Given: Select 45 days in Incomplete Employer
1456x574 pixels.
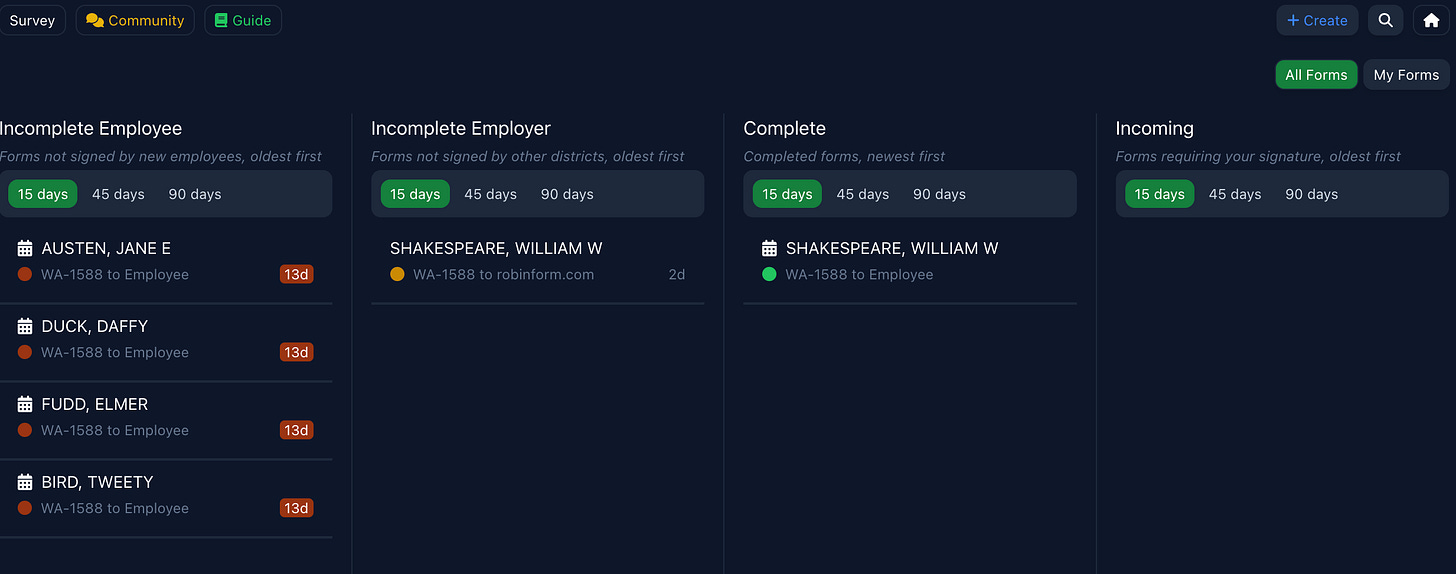Looking at the screenshot, I should coord(490,194).
